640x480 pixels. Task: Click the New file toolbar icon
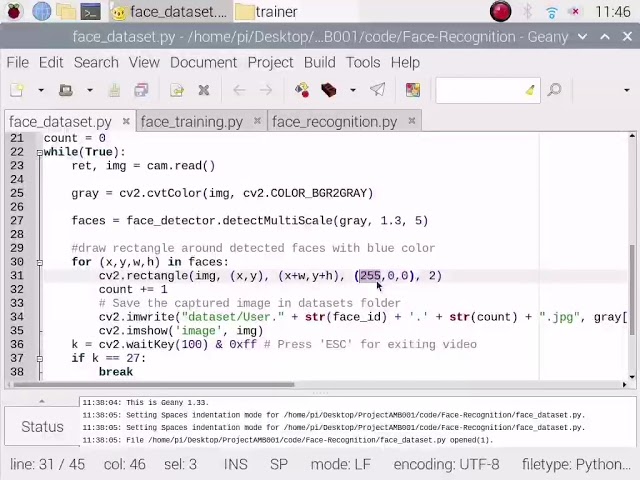17,90
